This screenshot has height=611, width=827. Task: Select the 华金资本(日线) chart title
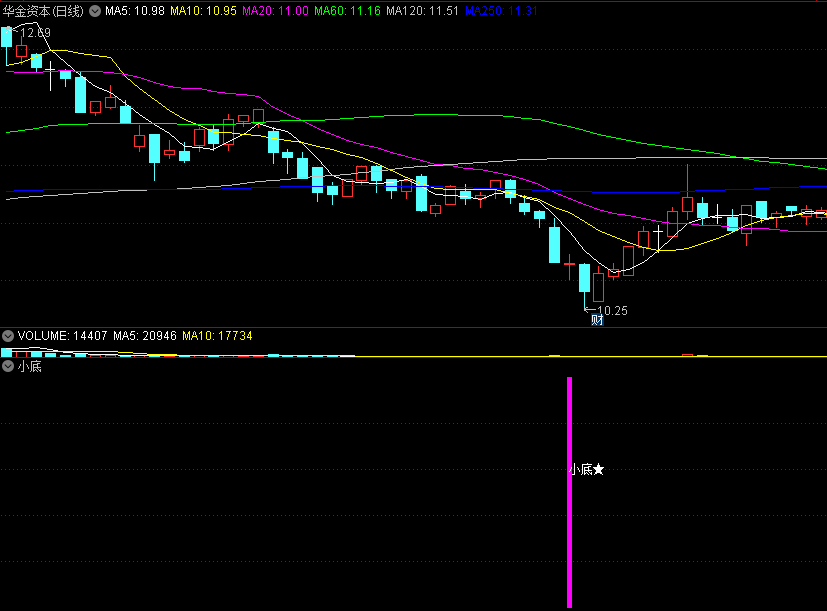coord(43,11)
